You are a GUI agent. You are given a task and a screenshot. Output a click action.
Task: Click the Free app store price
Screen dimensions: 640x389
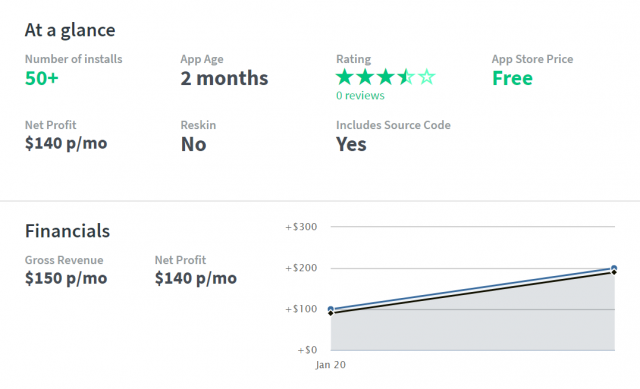click(x=512, y=78)
